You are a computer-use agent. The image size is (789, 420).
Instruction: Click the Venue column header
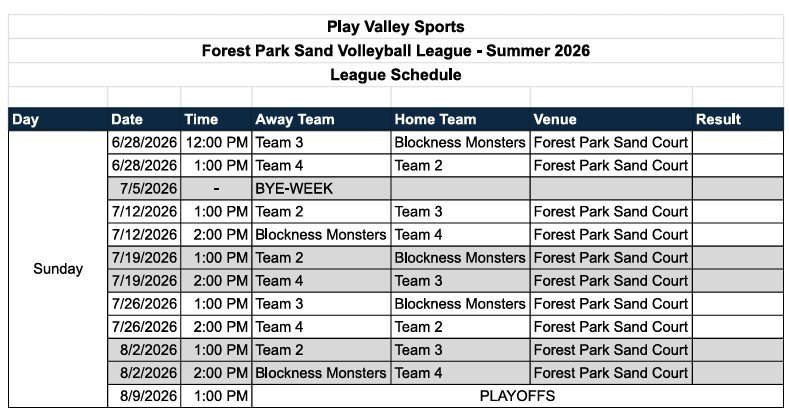[x=611, y=119]
